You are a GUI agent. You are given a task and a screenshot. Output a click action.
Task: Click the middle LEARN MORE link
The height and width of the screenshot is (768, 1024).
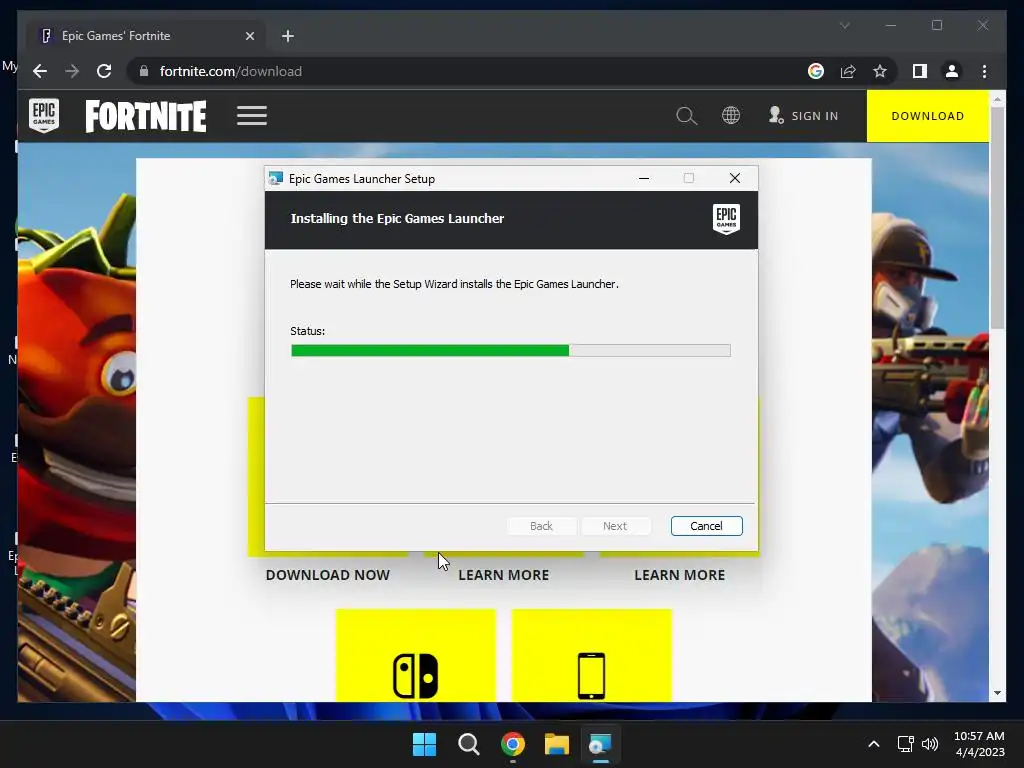pyautogui.click(x=504, y=575)
